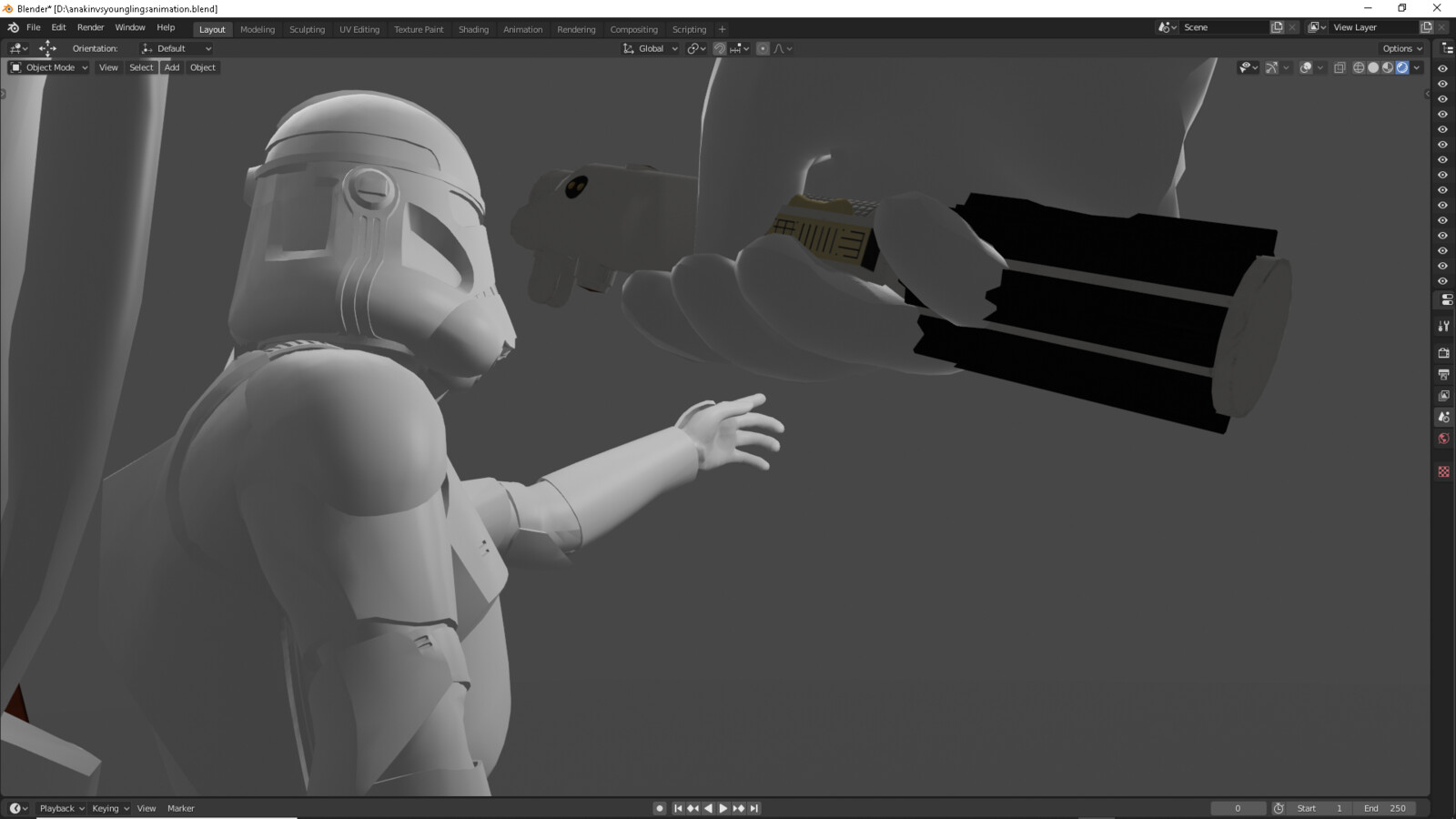Remove the current View Layer

coord(1441,27)
